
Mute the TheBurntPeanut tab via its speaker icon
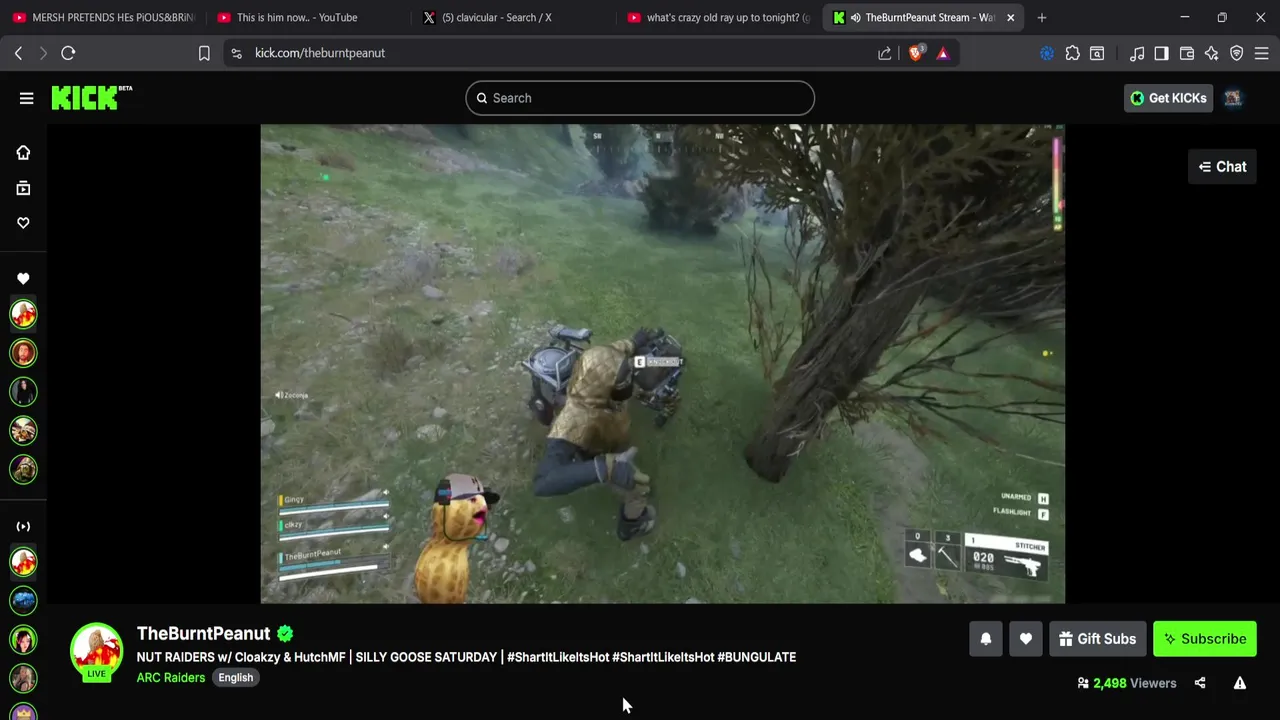(x=855, y=17)
